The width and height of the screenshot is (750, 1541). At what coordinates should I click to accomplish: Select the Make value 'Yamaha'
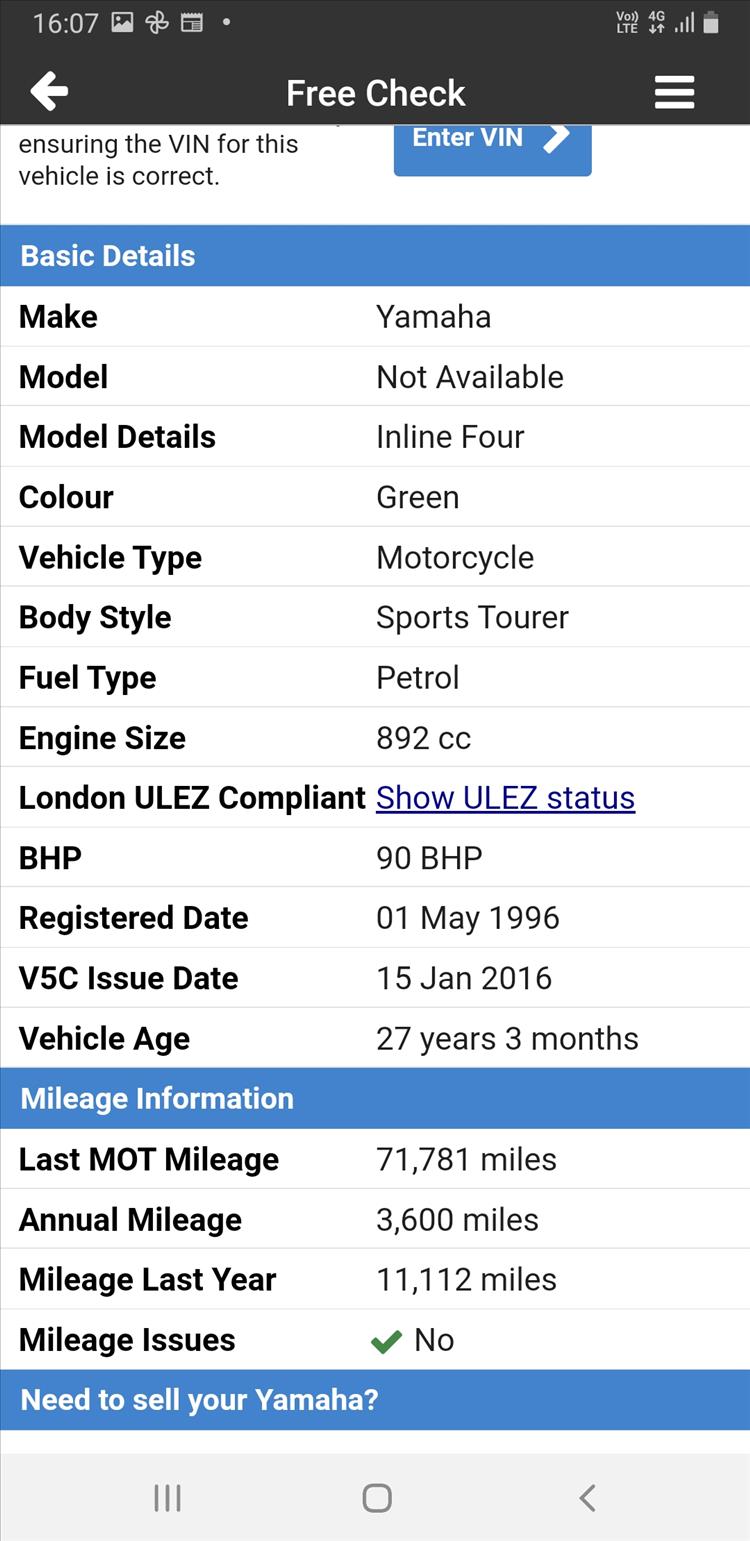[433, 316]
